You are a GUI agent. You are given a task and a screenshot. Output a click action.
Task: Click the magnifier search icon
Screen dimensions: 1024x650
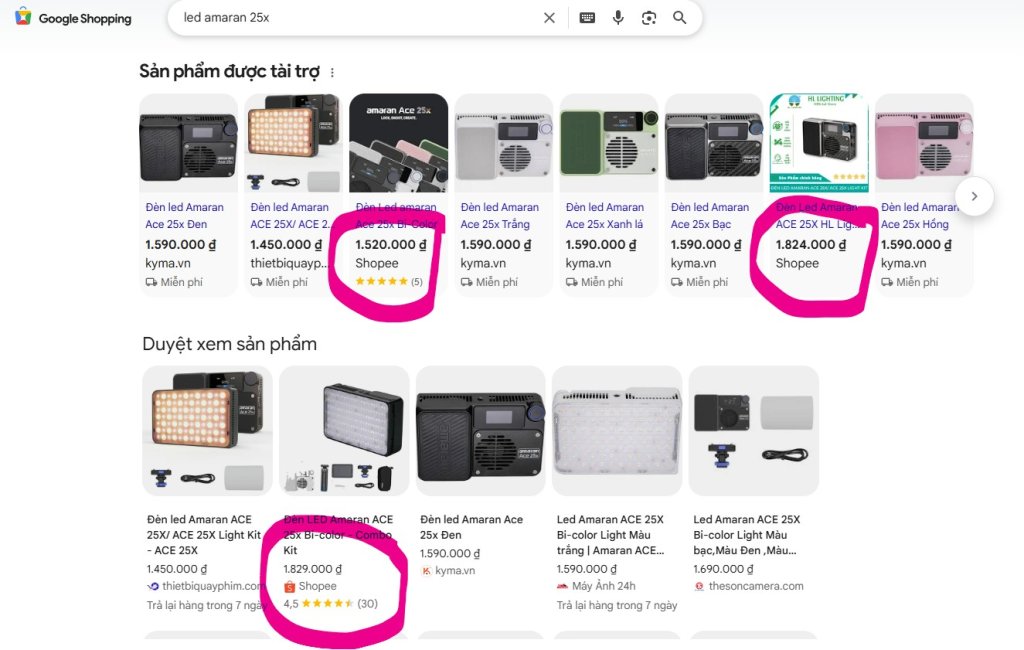point(679,18)
